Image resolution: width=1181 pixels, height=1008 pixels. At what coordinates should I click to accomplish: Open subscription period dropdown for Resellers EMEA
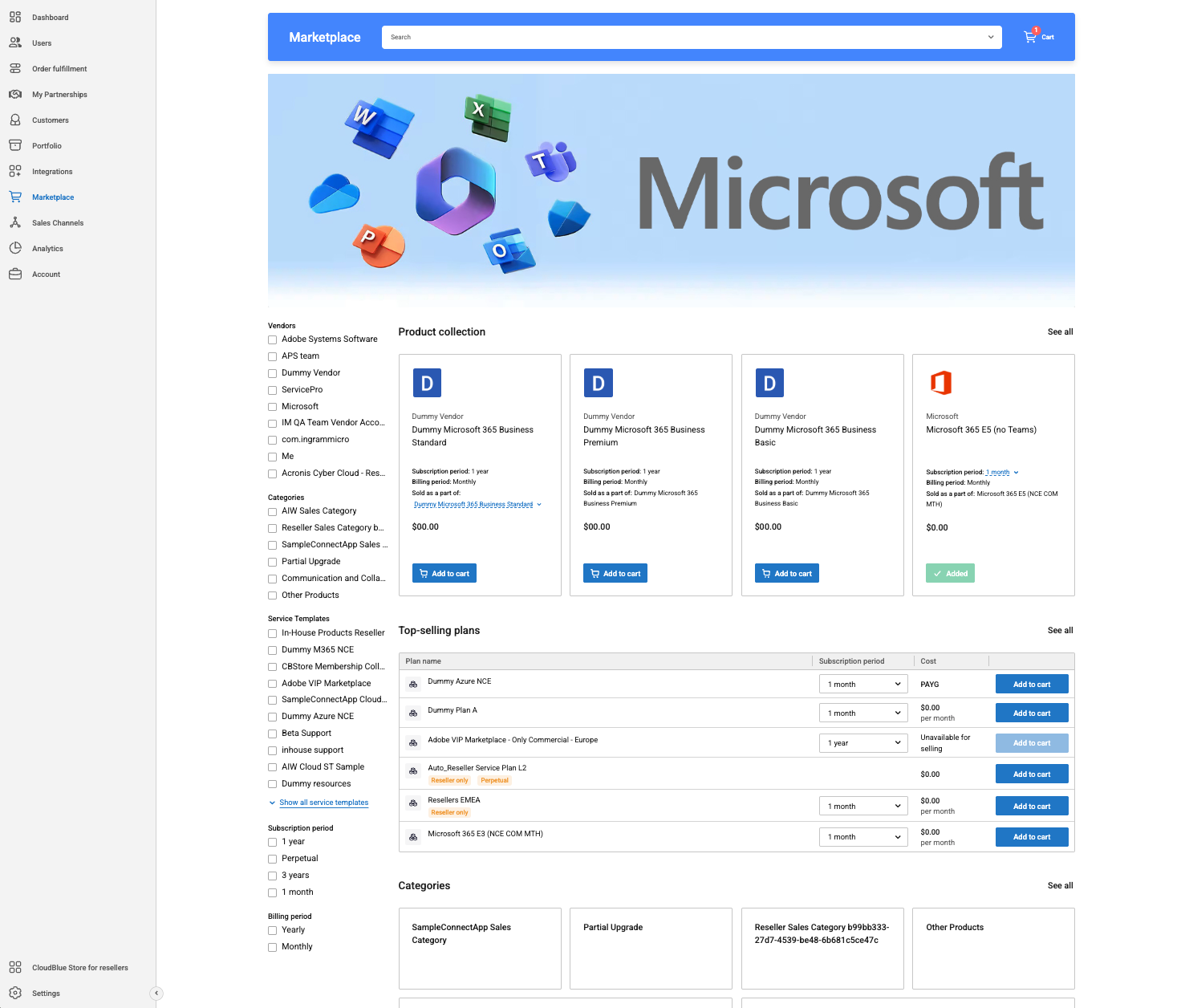[x=863, y=806]
